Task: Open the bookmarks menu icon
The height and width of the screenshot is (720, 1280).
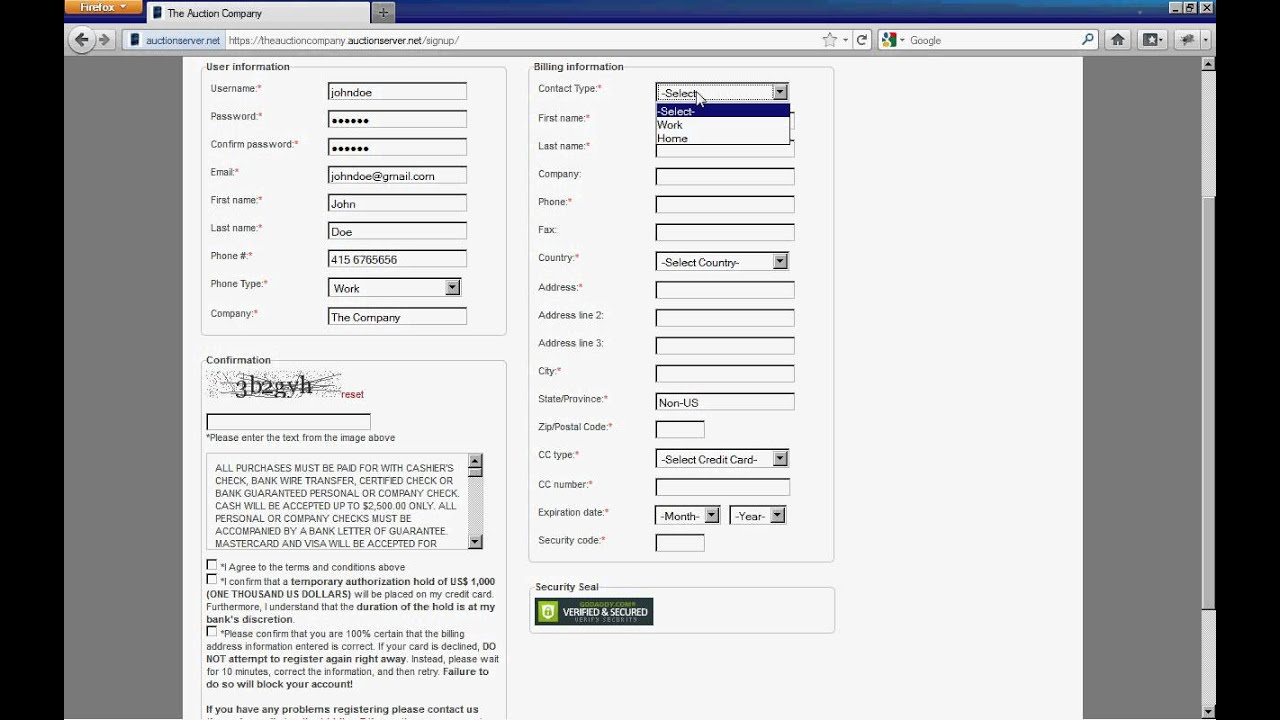Action: coord(1152,40)
